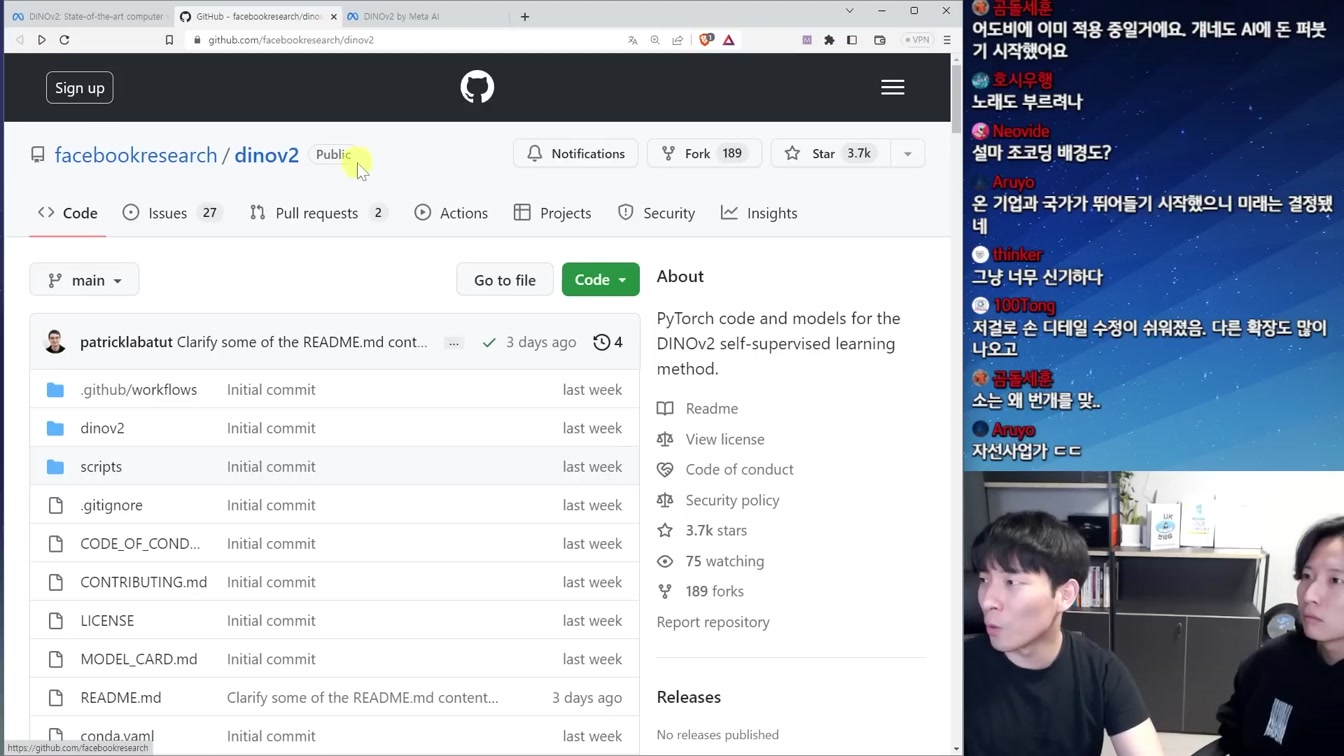Open the CONTRIBUTING.md file

(144, 582)
